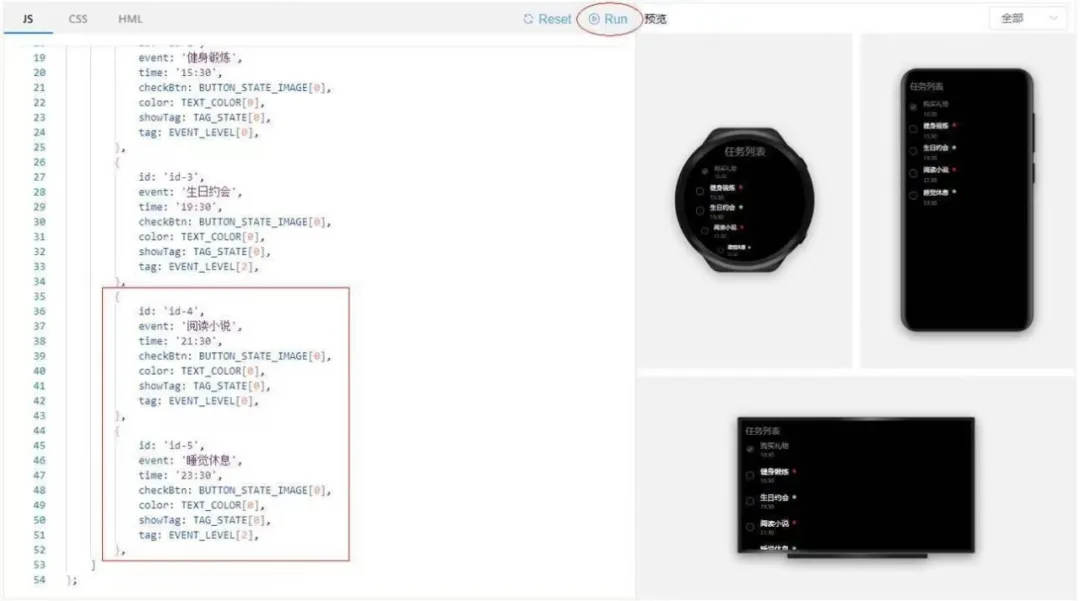Check 健身锻炼 task in TV preview
Screen dimensions: 1080x601
750,475
